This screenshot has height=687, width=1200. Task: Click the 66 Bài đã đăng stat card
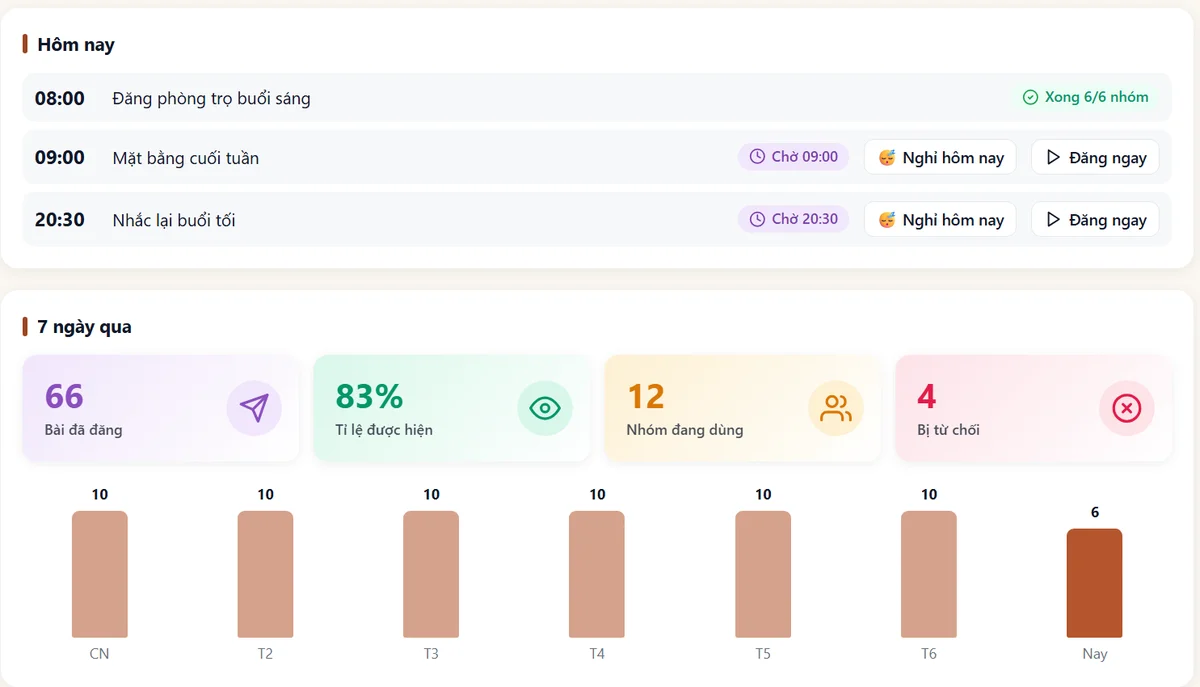point(161,408)
